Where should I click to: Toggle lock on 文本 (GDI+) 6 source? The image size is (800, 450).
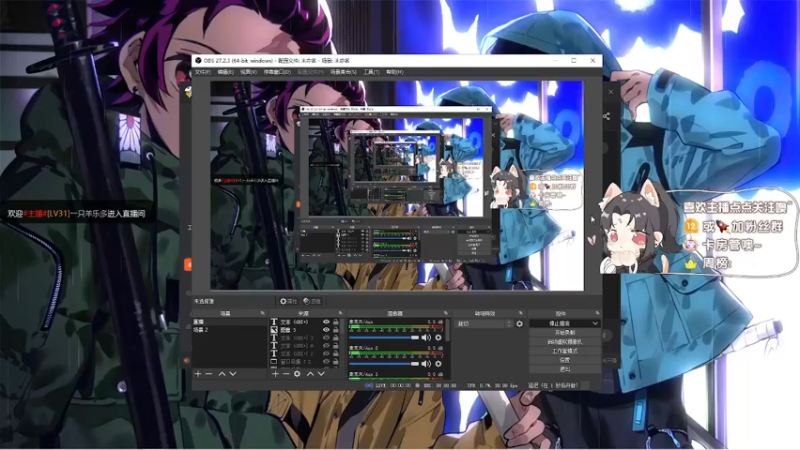click(336, 345)
